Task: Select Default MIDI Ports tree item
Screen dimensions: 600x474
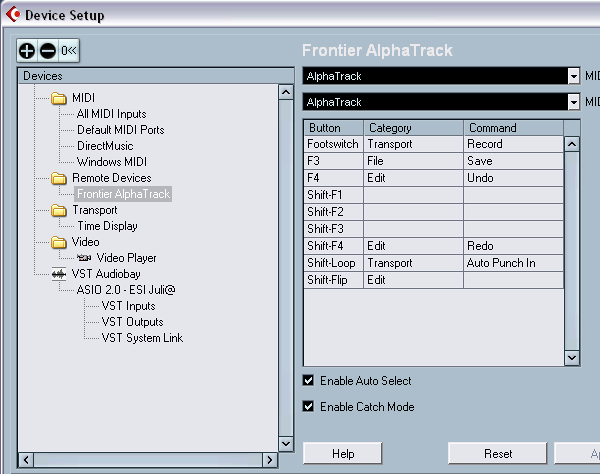Action: (121, 130)
